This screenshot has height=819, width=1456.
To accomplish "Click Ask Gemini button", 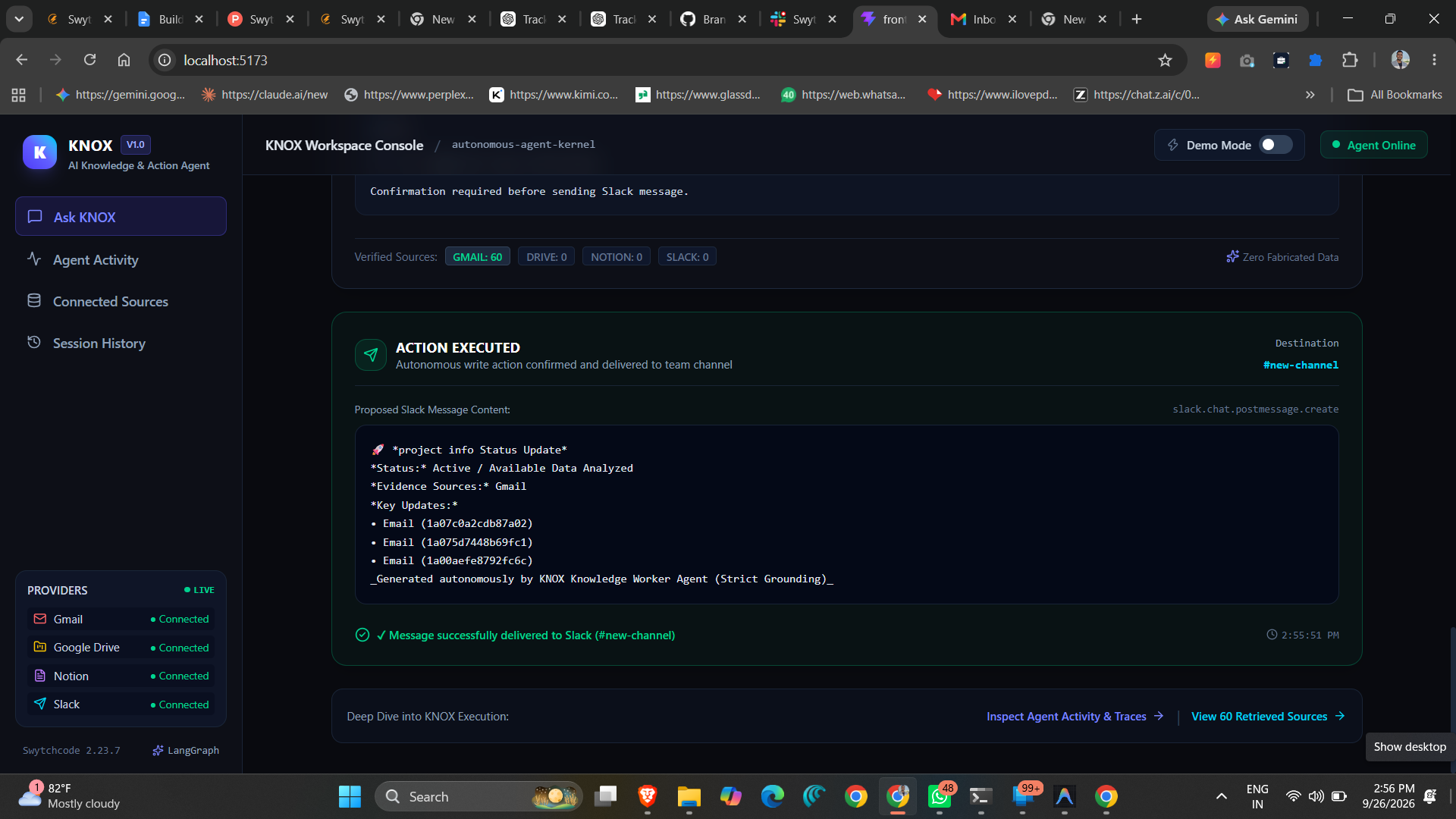I will pos(1257,19).
